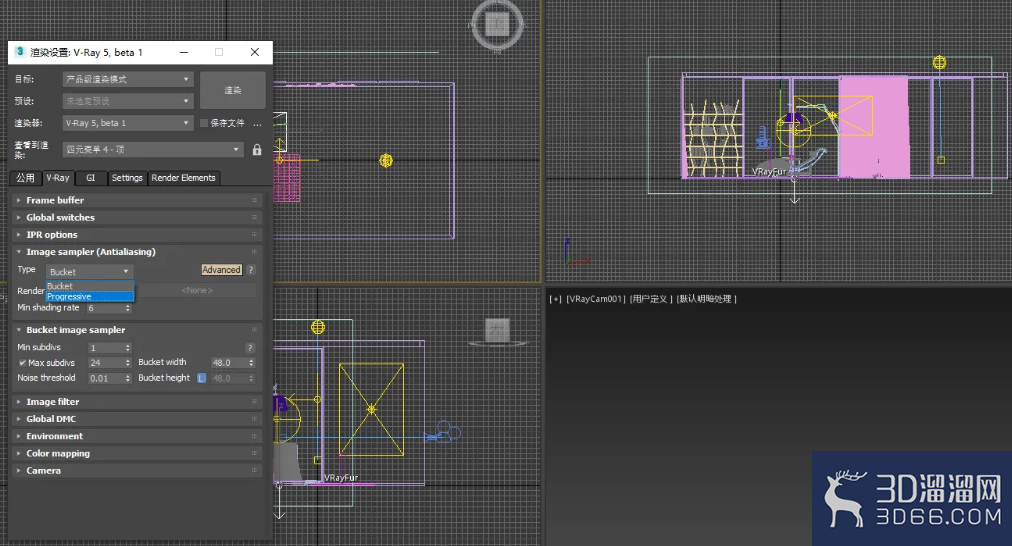This screenshot has width=1012, height=546.
Task: Expand the Global switches rollout
Action: click(137, 217)
